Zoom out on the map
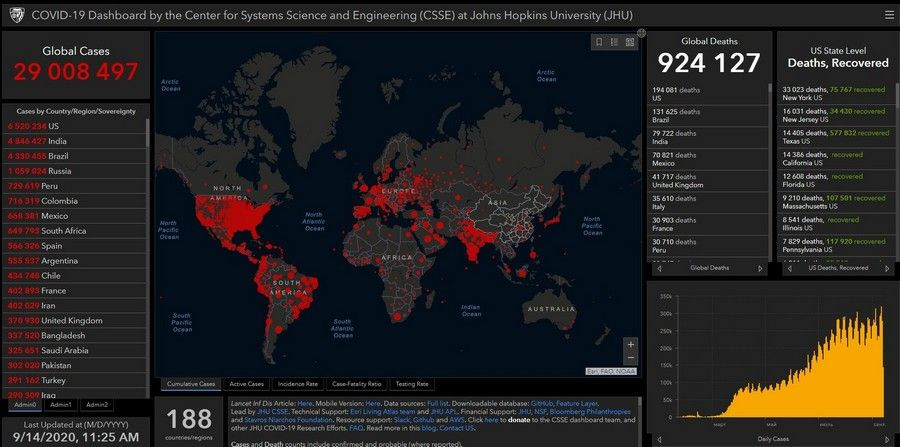This screenshot has height=447, width=900. coord(630,358)
